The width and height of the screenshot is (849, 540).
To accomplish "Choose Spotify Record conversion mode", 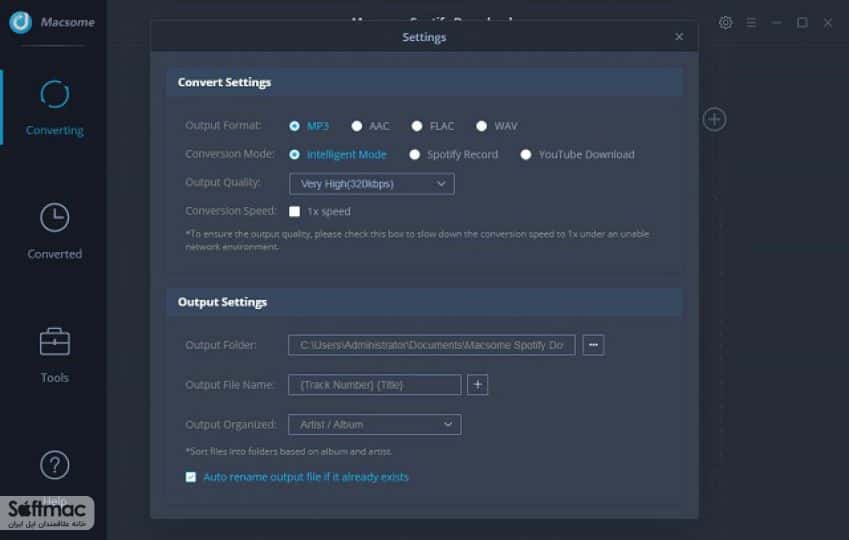I will (414, 154).
